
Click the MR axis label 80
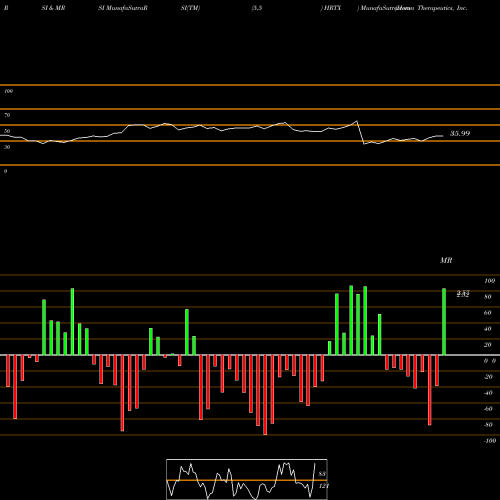[487, 297]
